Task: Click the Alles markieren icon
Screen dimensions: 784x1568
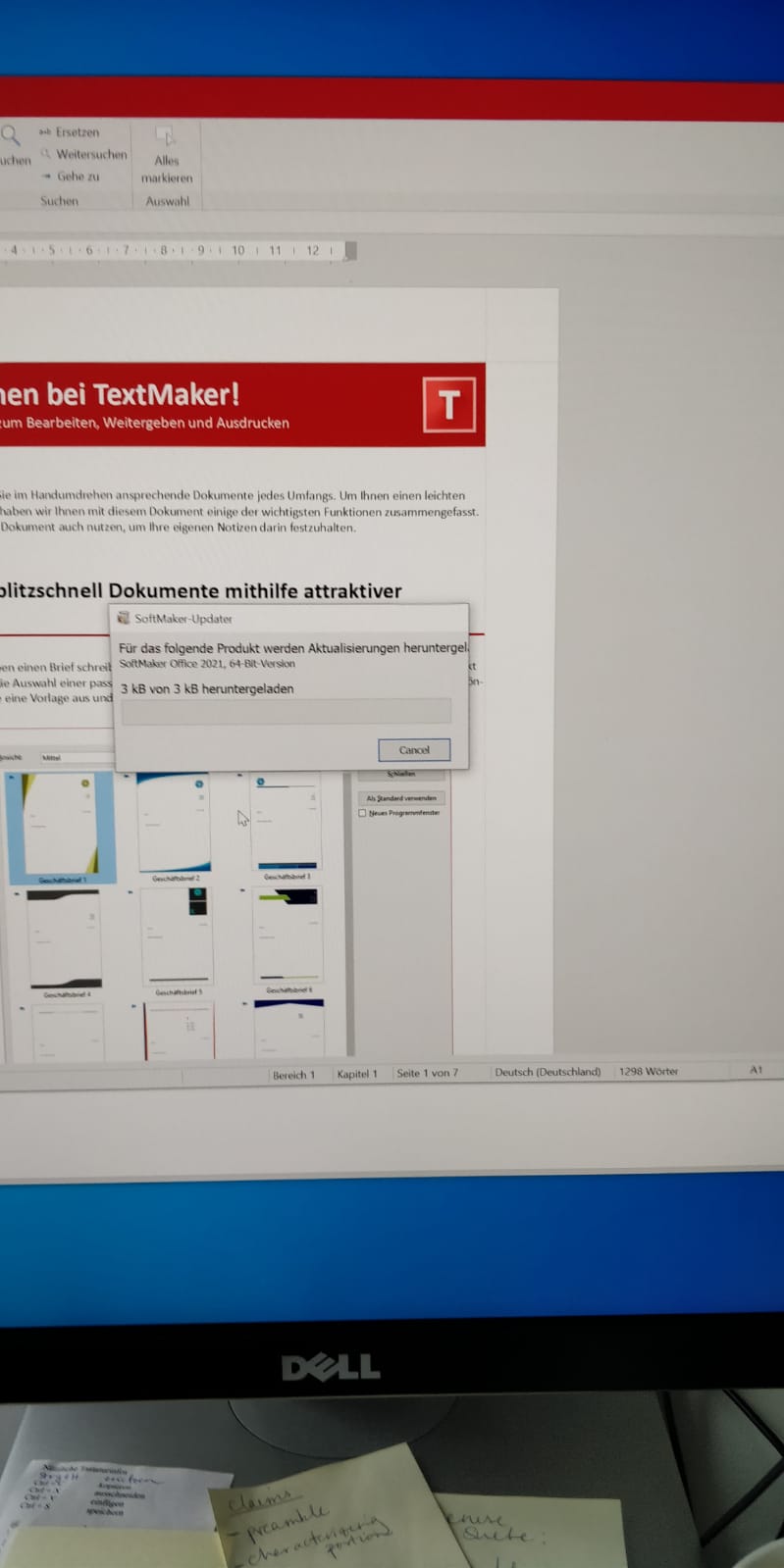Action: pyautogui.click(x=166, y=136)
